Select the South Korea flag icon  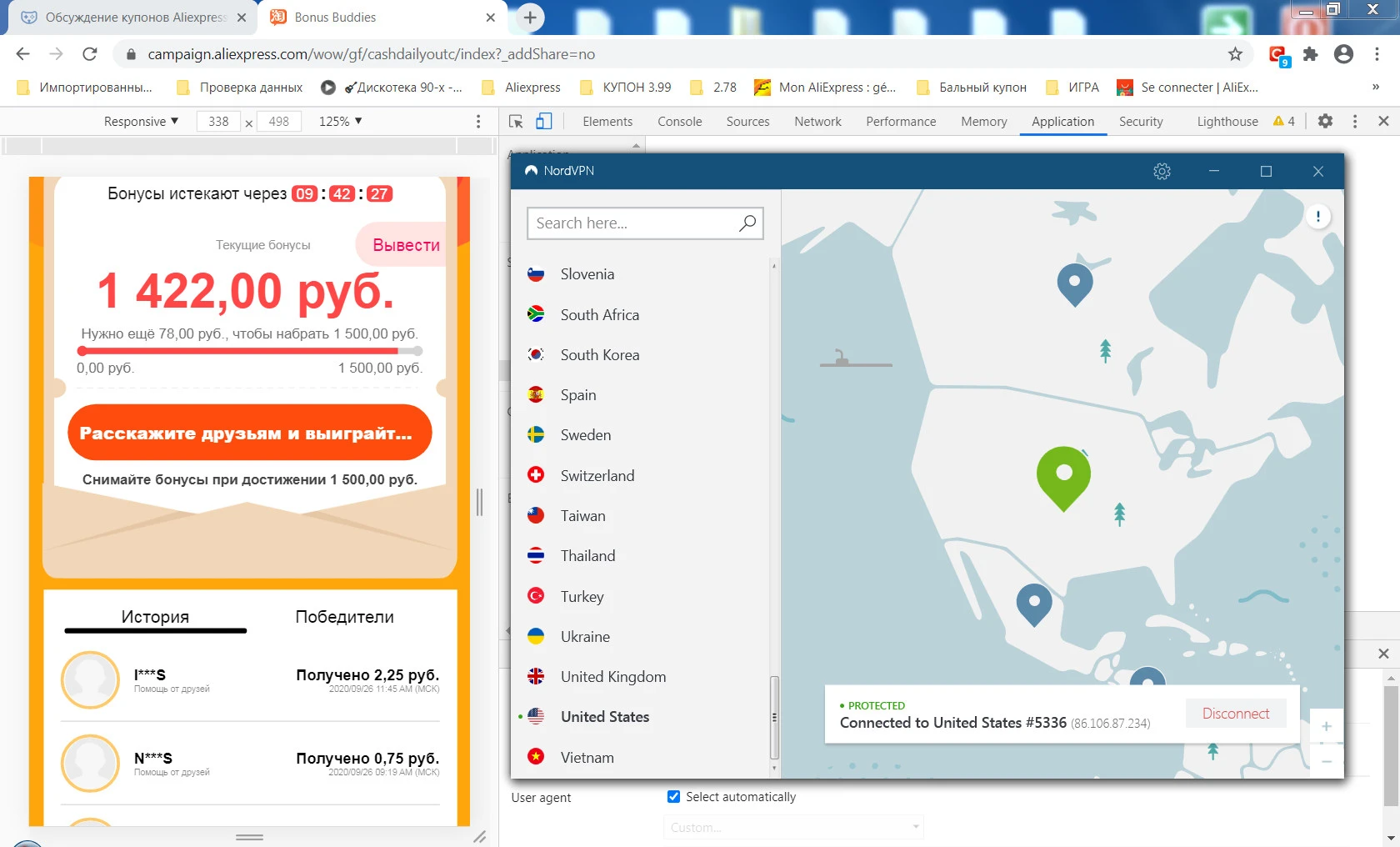coord(536,354)
